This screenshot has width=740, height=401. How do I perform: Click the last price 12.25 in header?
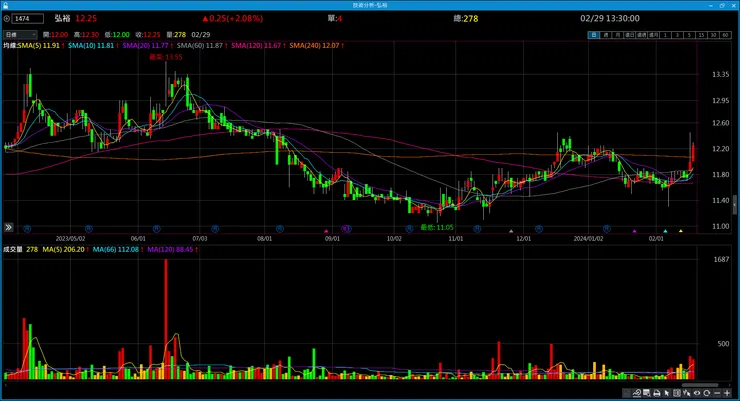tap(86, 18)
